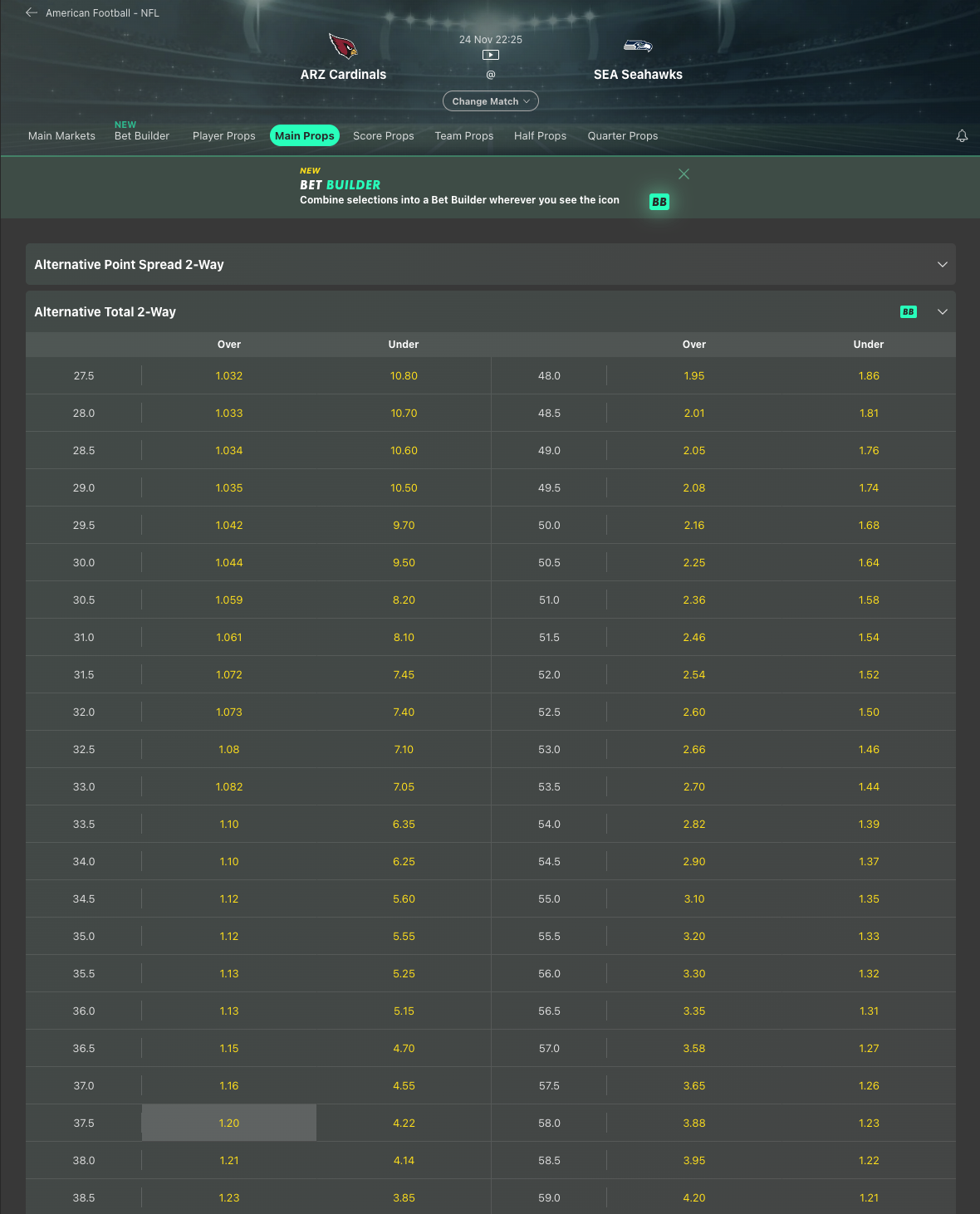Select Under 32.0 at odds 7.40
This screenshot has width=980, height=1214.
404,712
